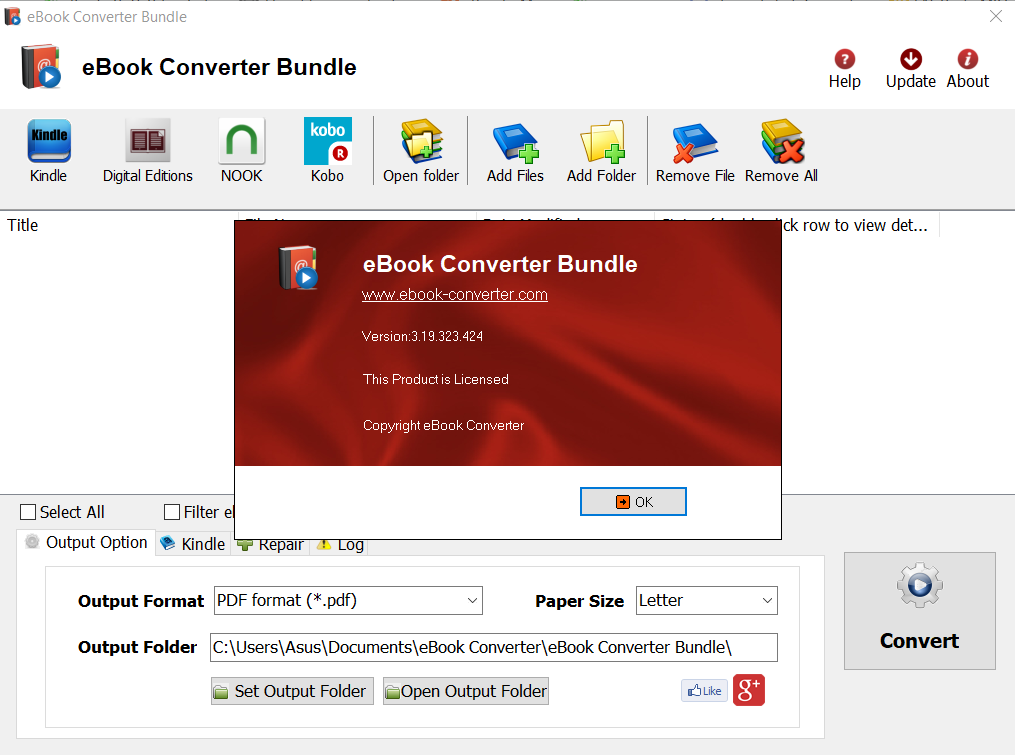Tick the Select All checkbox

tap(28, 512)
